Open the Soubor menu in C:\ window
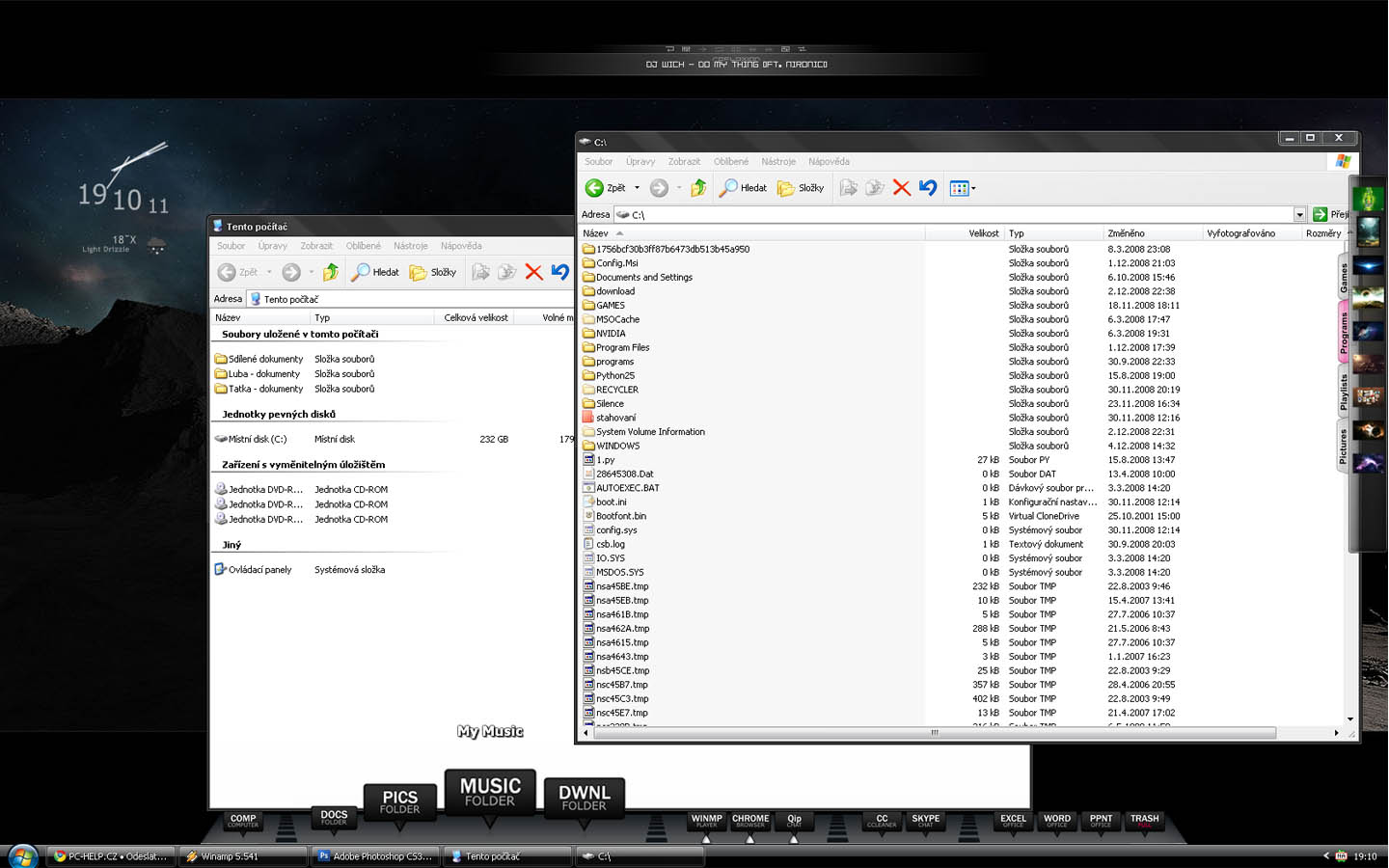This screenshot has height=868, width=1389. tap(598, 162)
